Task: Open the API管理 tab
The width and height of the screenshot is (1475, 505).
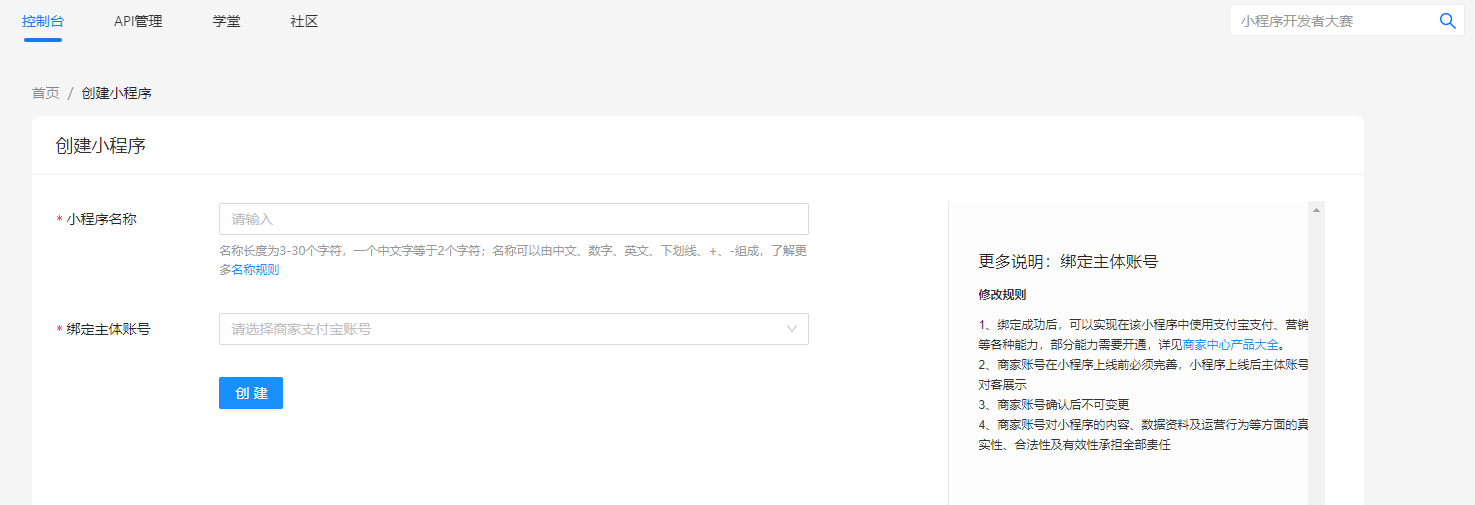Action: click(x=138, y=21)
